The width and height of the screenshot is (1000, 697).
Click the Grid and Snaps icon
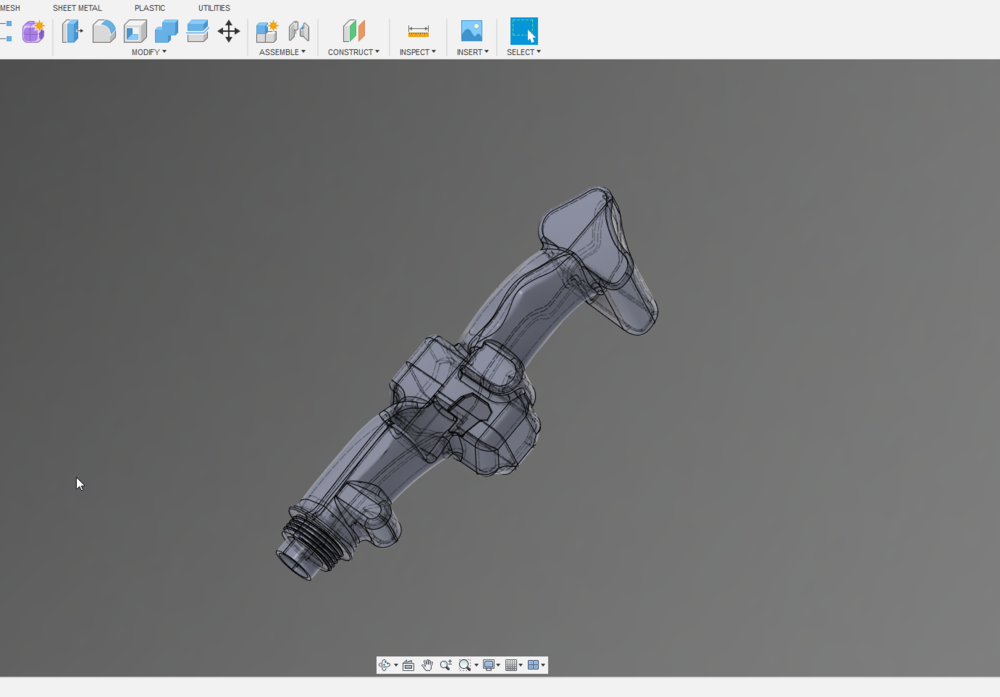[511, 665]
